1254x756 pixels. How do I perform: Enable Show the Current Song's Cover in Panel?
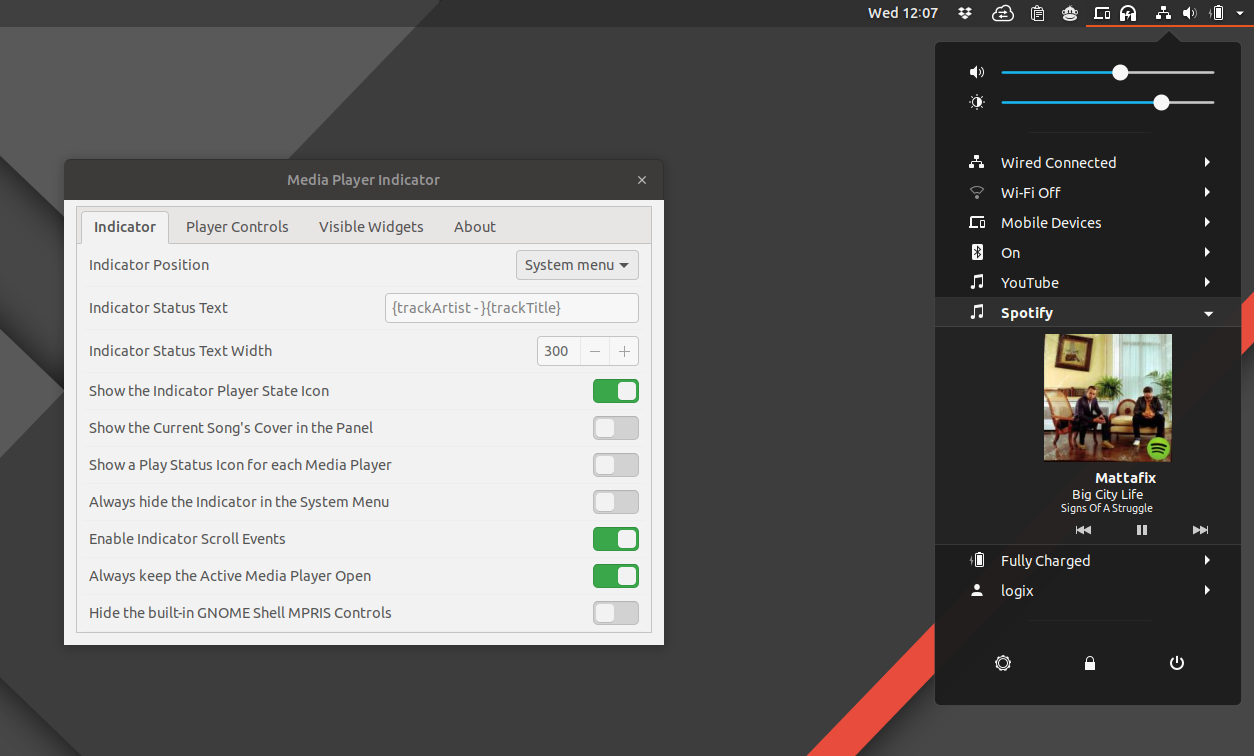[x=616, y=428]
